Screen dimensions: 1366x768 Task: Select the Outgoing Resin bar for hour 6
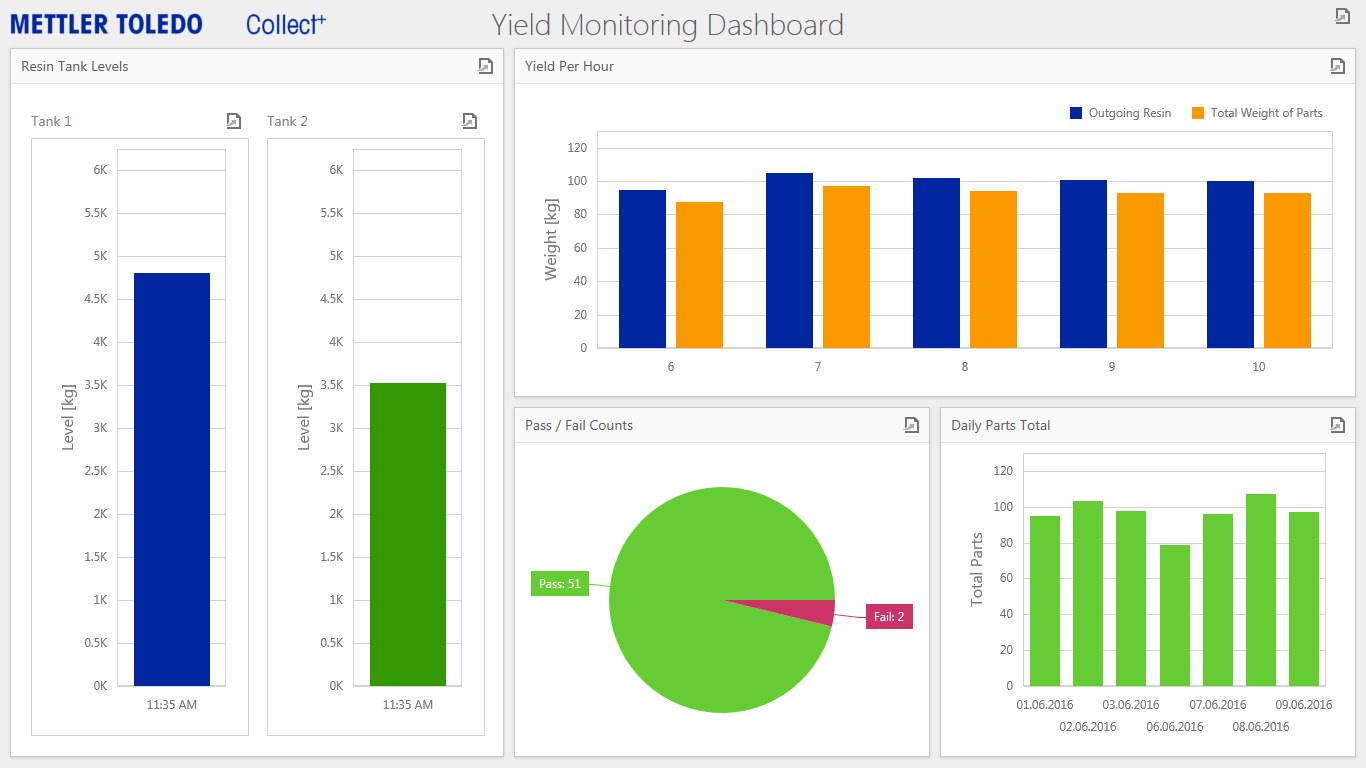(x=642, y=269)
